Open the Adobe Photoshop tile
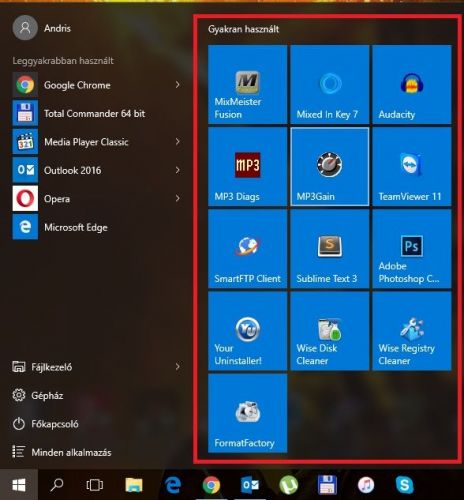The height and width of the screenshot is (500, 464). pos(412,249)
